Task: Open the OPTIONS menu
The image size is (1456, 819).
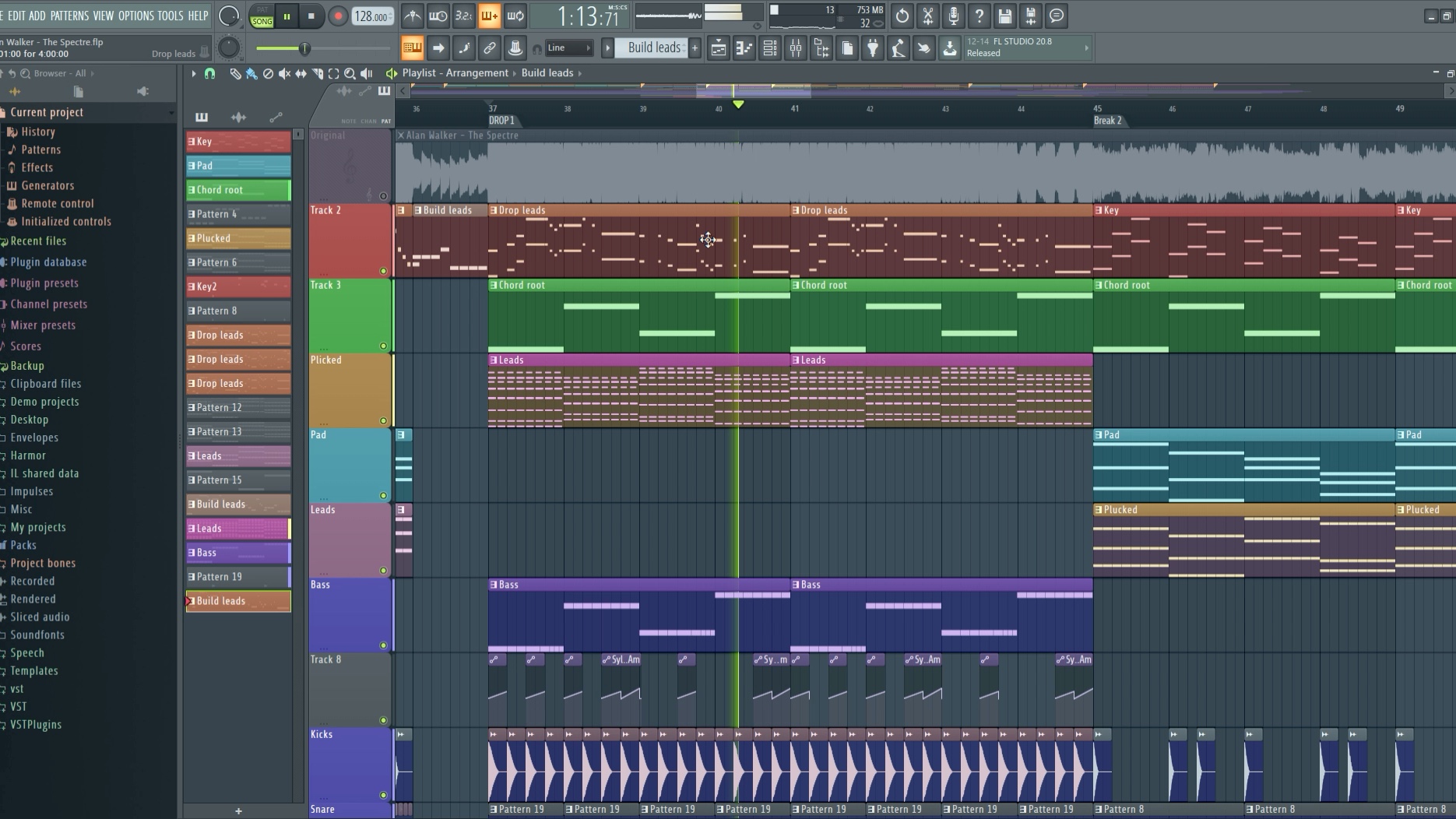Action: pyautogui.click(x=135, y=16)
